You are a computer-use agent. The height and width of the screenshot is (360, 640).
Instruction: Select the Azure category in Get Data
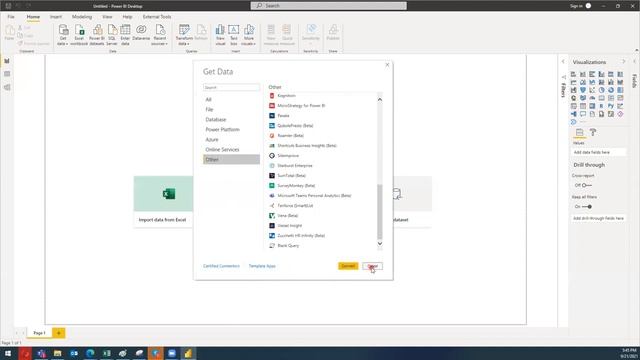pos(231,140)
